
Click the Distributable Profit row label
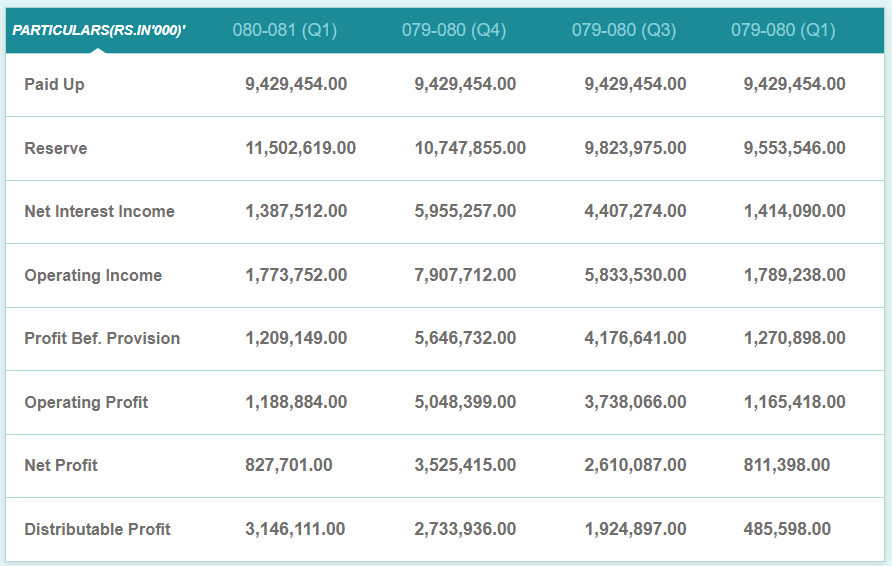pyautogui.click(x=98, y=529)
